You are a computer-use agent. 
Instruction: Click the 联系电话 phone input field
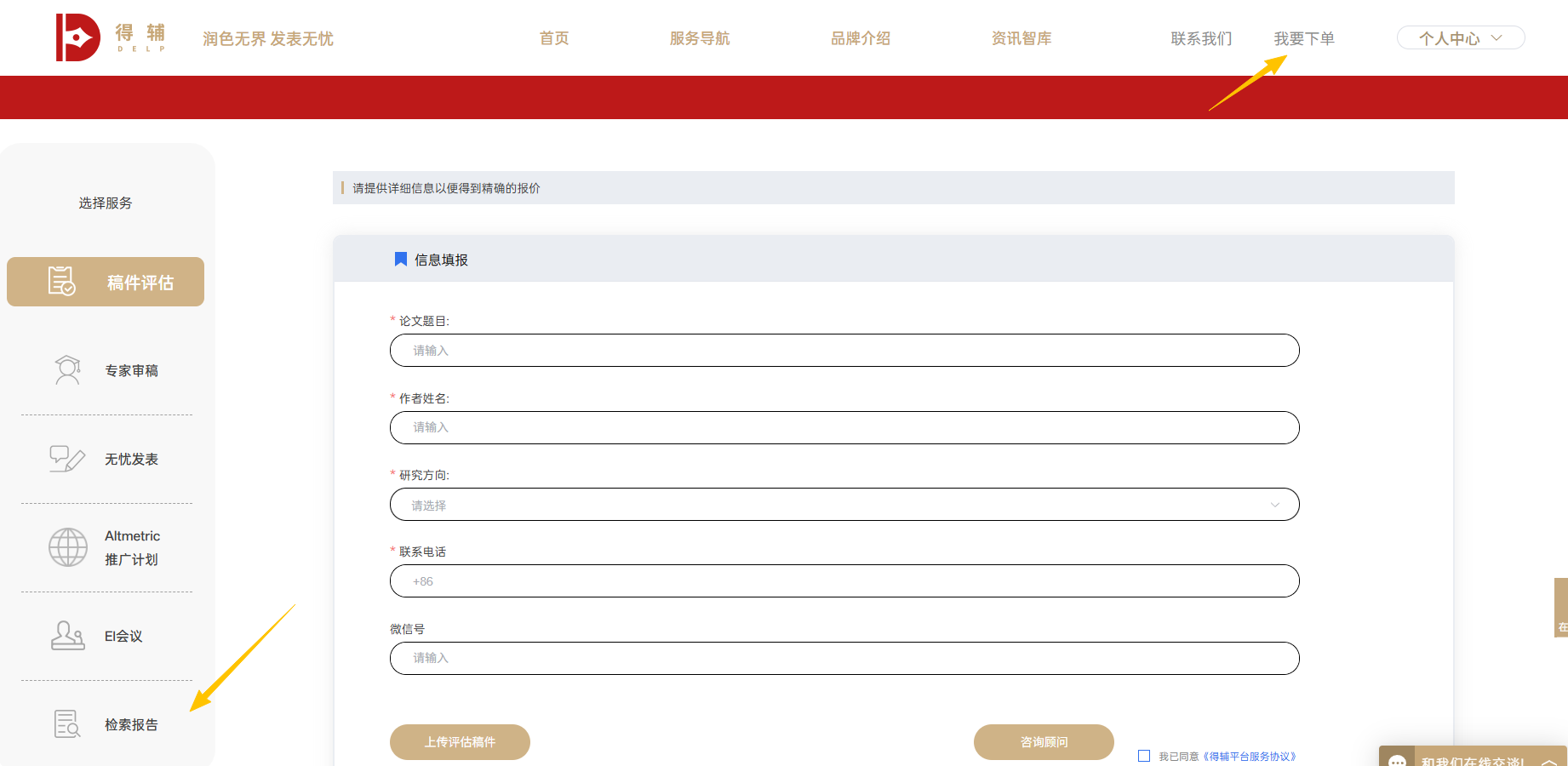pos(844,580)
